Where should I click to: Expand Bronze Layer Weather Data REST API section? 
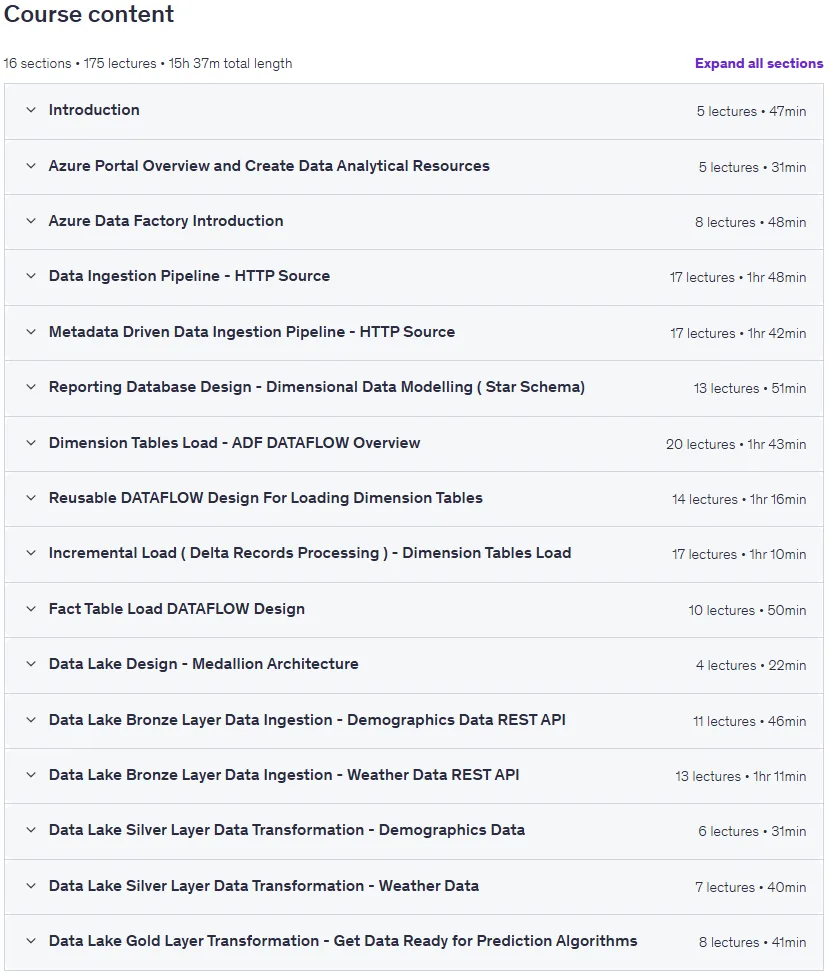pyautogui.click(x=414, y=775)
